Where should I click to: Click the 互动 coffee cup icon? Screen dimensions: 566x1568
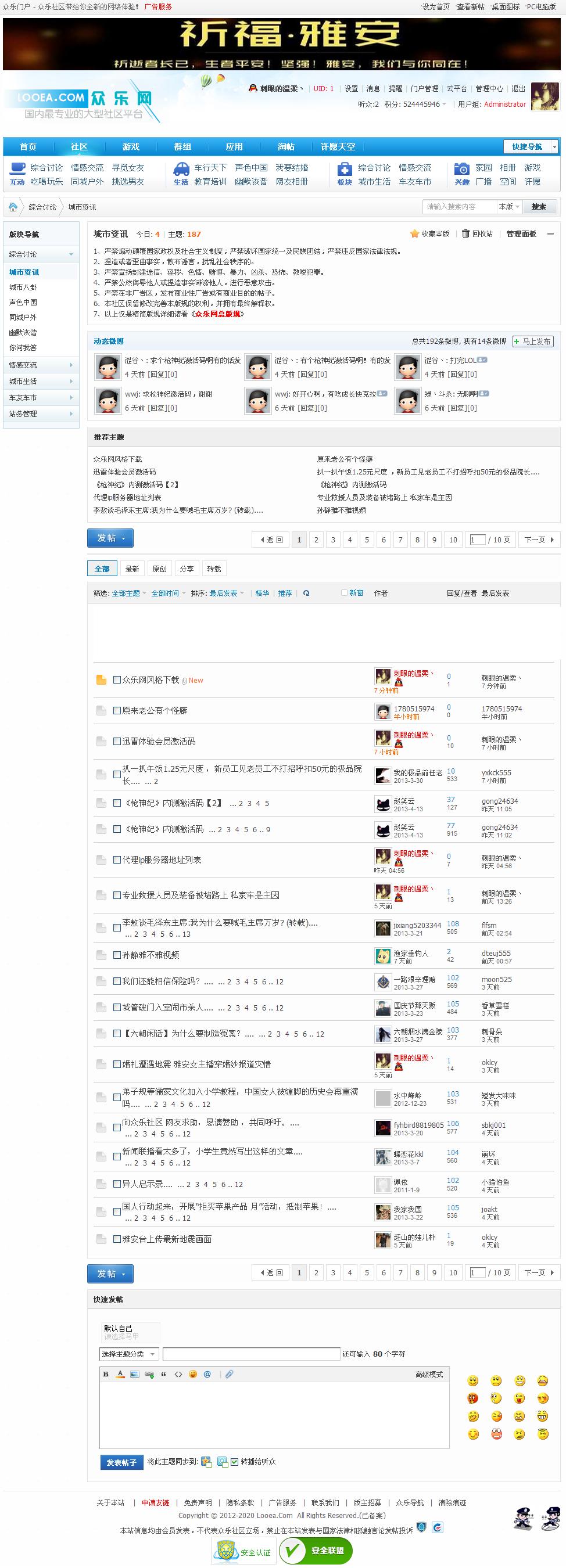tap(17, 168)
